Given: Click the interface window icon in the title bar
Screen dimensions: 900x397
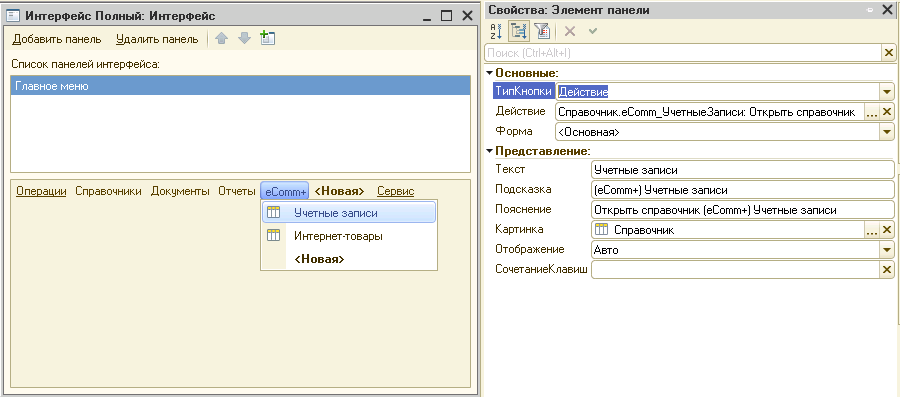Looking at the screenshot, I should (x=14, y=15).
